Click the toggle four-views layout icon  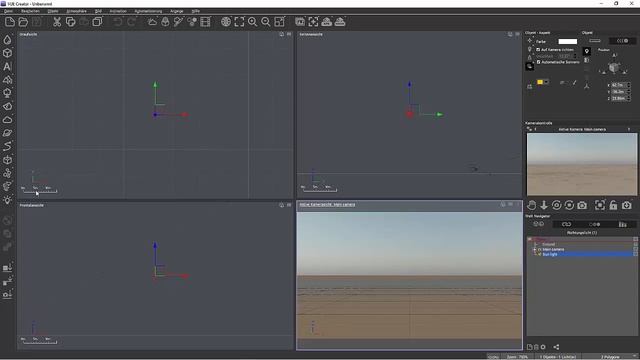(280, 22)
